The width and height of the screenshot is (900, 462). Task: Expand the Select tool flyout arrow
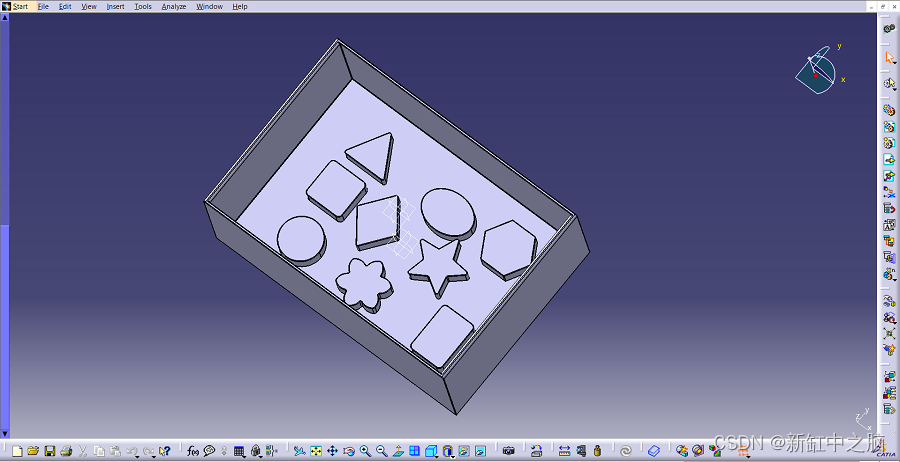894,63
